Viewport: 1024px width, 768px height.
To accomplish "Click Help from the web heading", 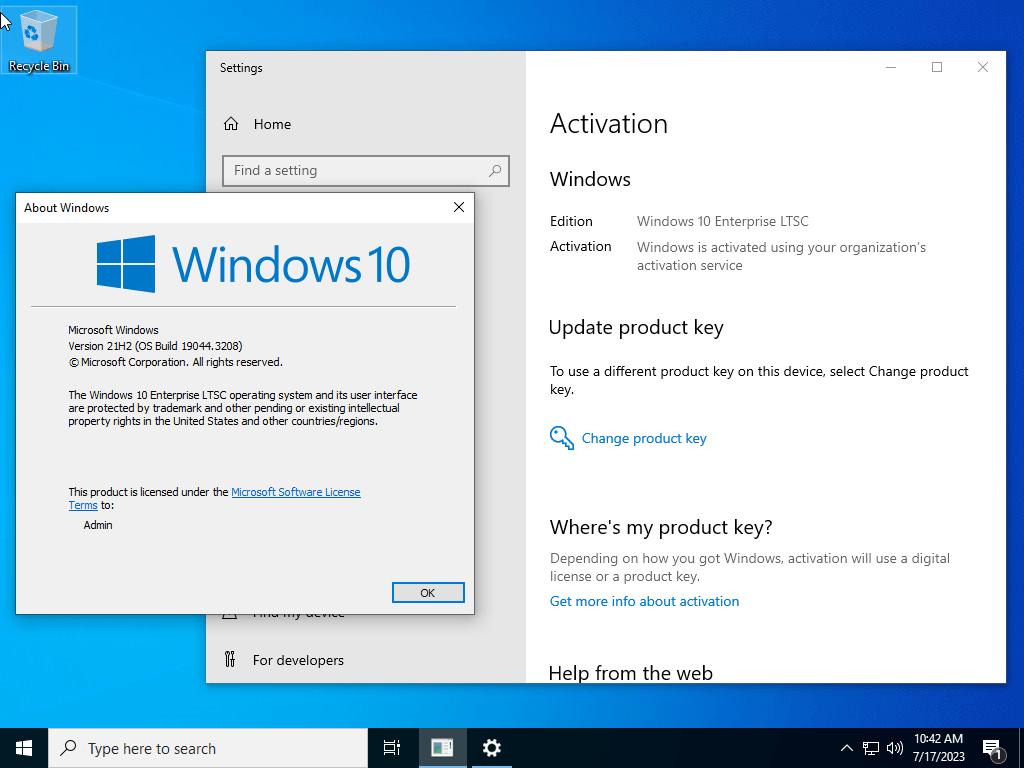I will coord(630,672).
